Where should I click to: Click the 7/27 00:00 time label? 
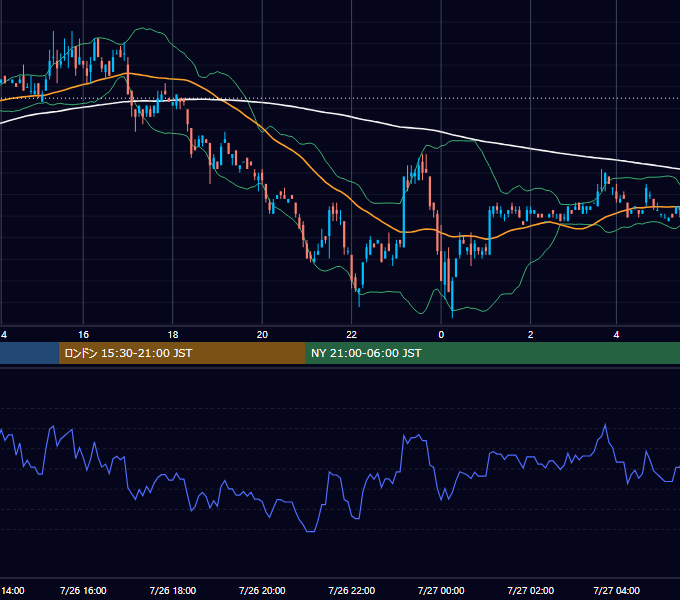click(441, 590)
